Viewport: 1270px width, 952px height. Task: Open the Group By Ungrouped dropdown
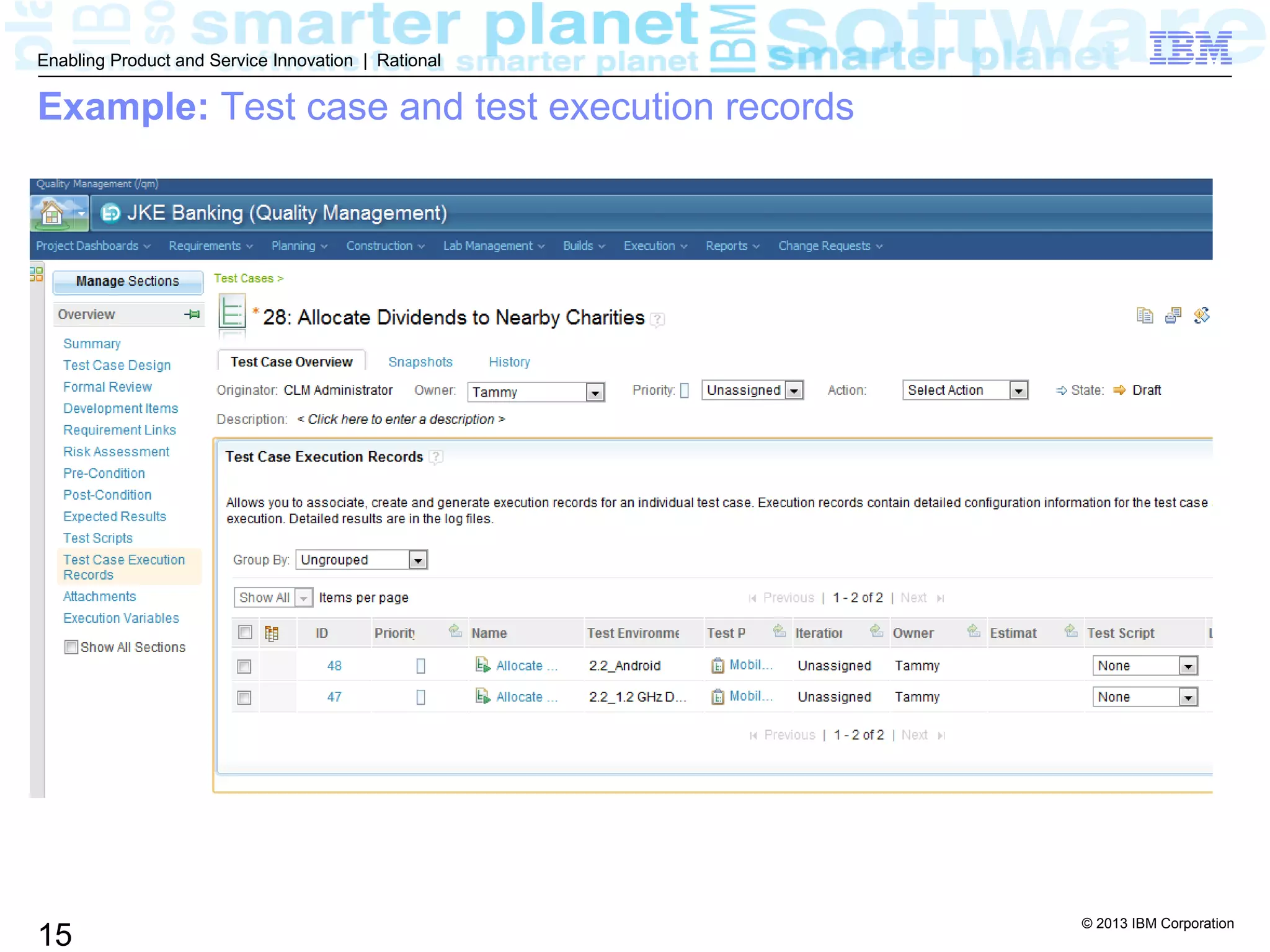point(362,560)
